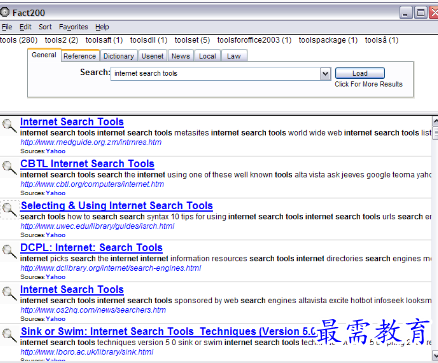Viewport: 438px width, 363px height.
Task: Click the dclibrary.org search-engines URL
Action: point(111,268)
